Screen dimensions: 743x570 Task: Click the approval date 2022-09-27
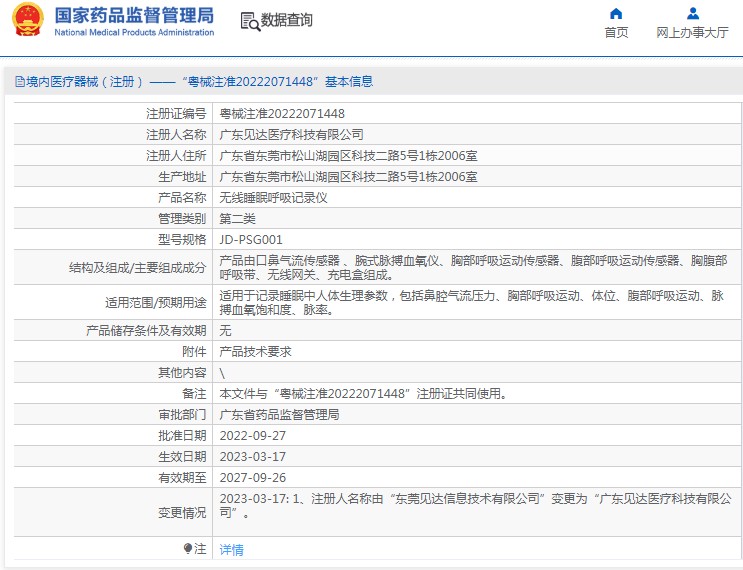click(252, 435)
